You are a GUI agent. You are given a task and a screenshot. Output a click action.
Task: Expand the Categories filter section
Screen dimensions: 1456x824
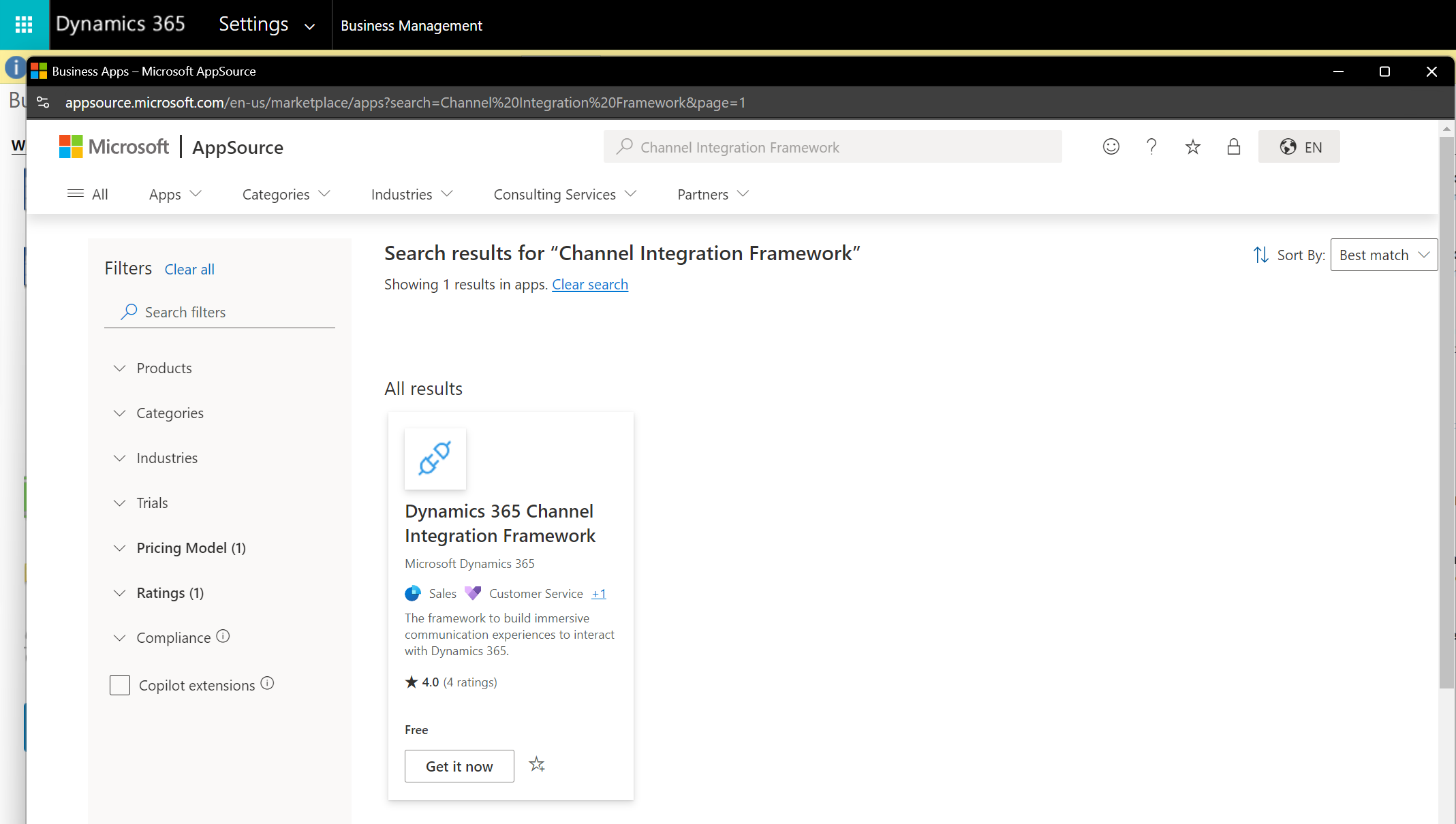pyautogui.click(x=158, y=413)
